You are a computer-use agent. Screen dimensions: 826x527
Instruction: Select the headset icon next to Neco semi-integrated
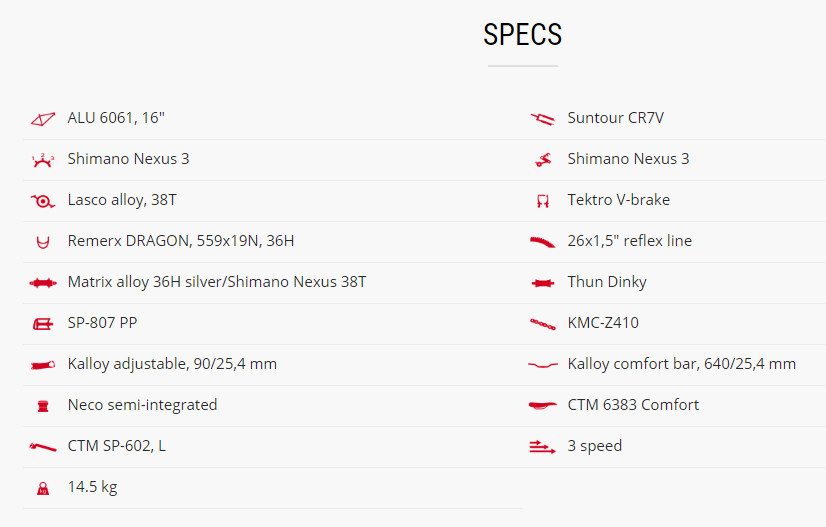point(43,406)
